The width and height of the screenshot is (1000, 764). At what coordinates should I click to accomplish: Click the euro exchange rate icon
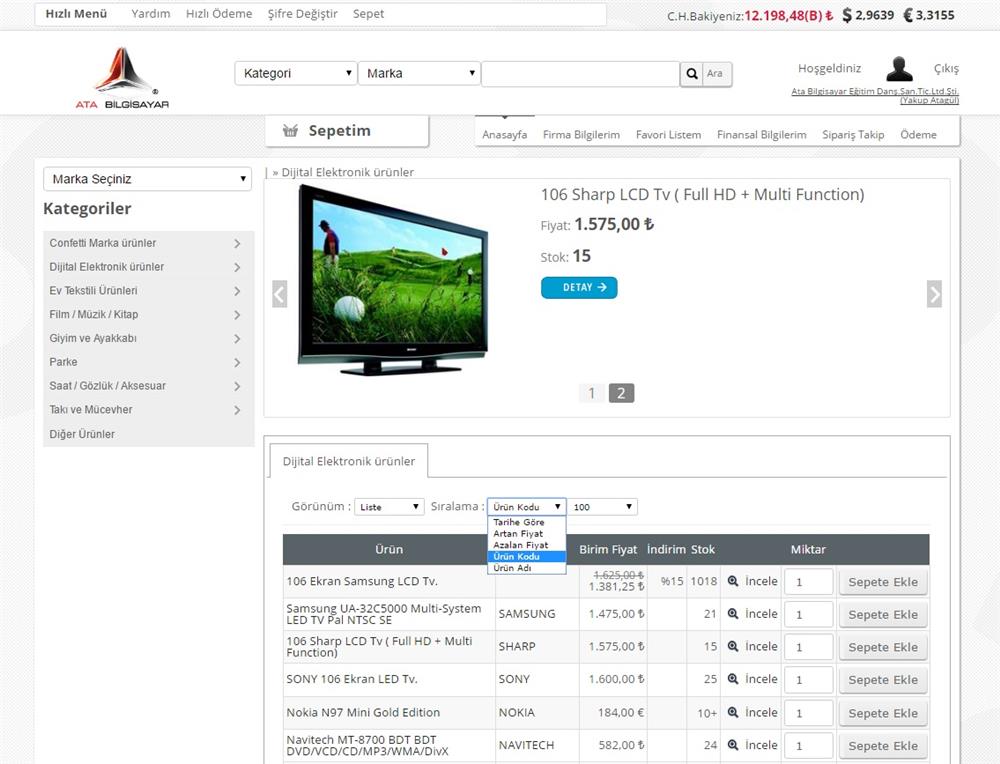[908, 15]
